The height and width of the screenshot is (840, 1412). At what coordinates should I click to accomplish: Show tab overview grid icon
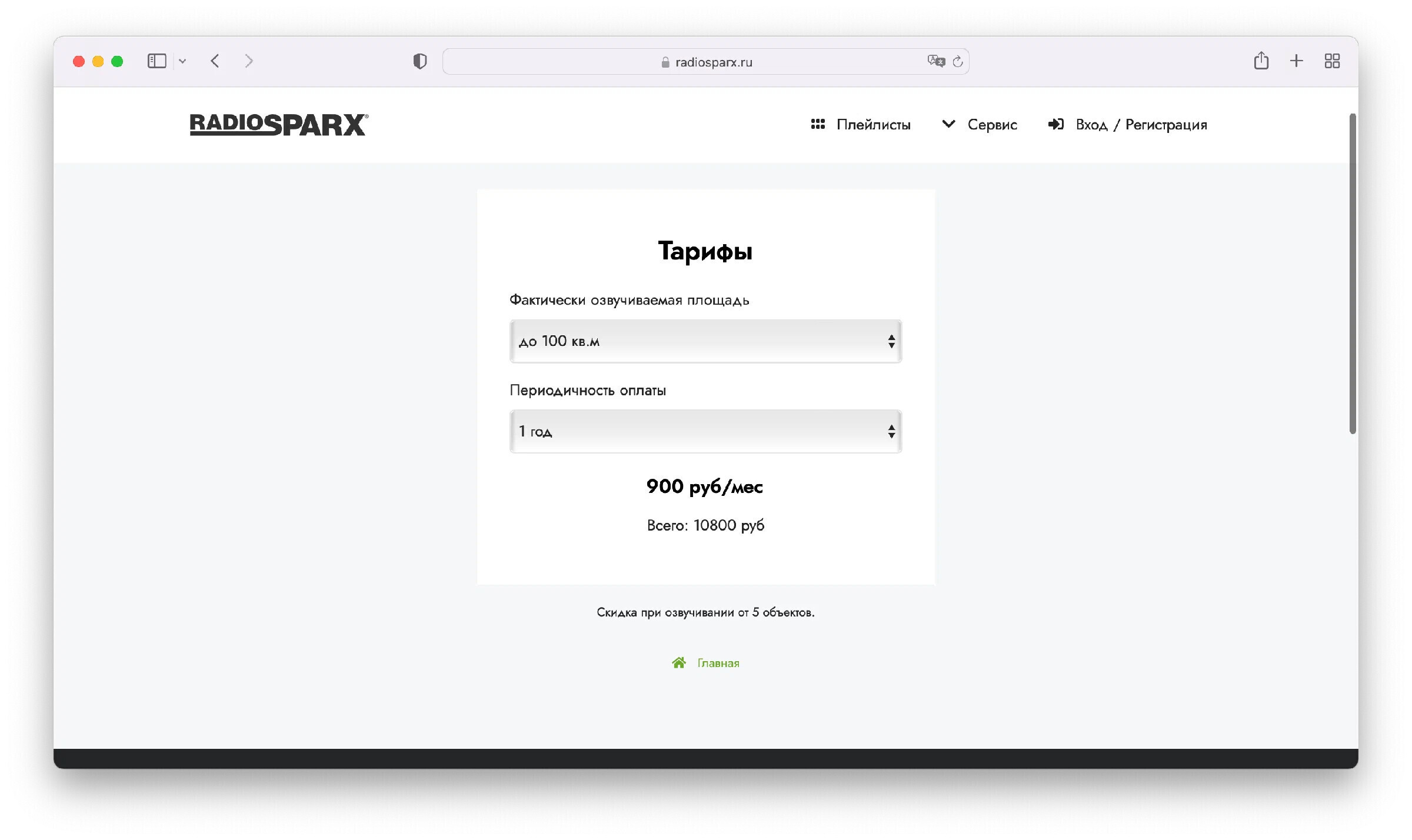1332,61
